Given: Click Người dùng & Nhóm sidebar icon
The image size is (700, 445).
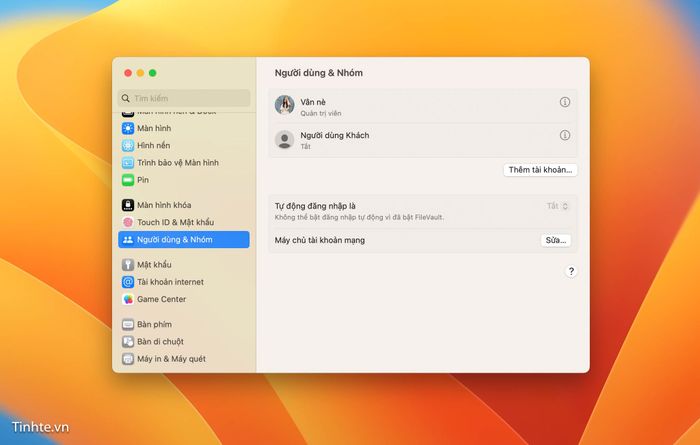Looking at the screenshot, I should (128, 240).
